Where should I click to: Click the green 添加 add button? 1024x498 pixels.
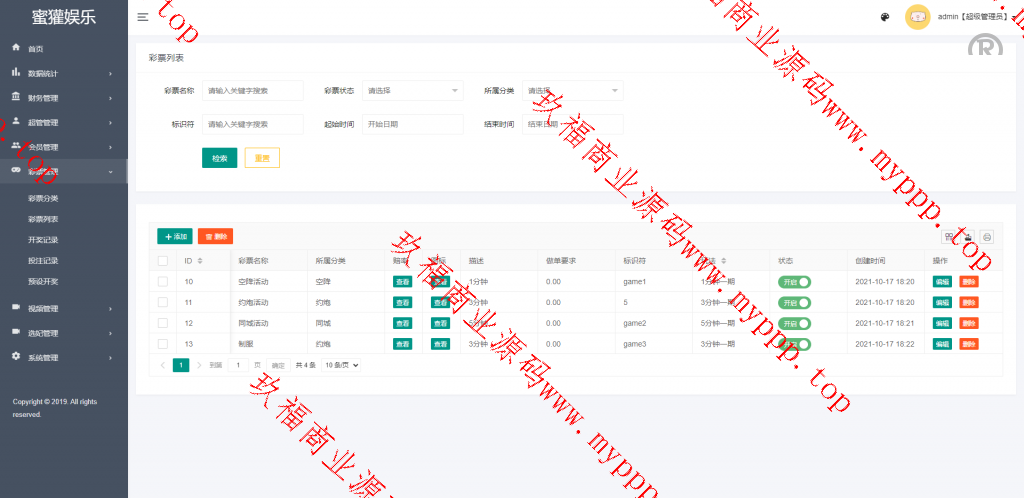pyautogui.click(x=175, y=236)
